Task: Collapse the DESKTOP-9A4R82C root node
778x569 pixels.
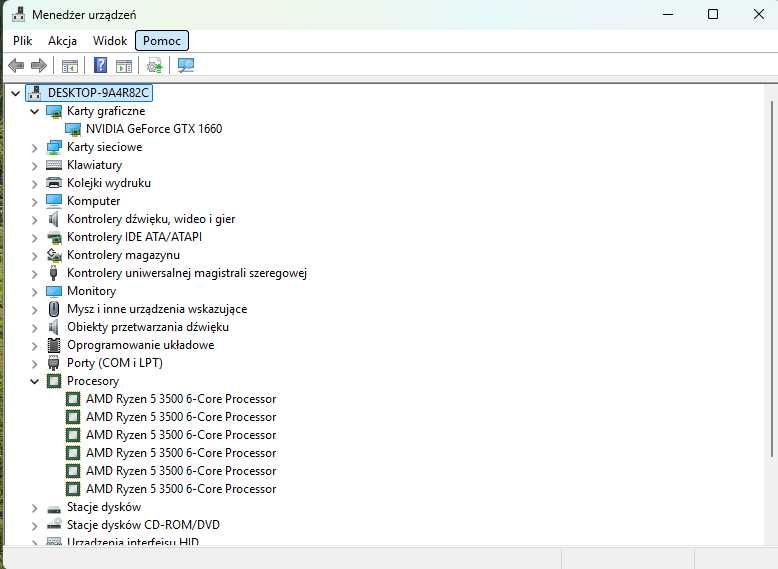Action: click(15, 93)
